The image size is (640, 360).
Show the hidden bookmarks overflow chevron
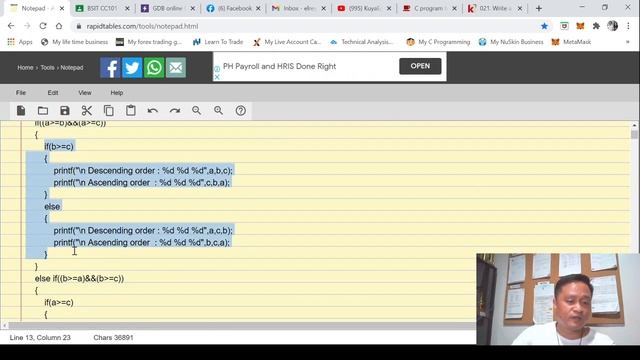coord(628,42)
